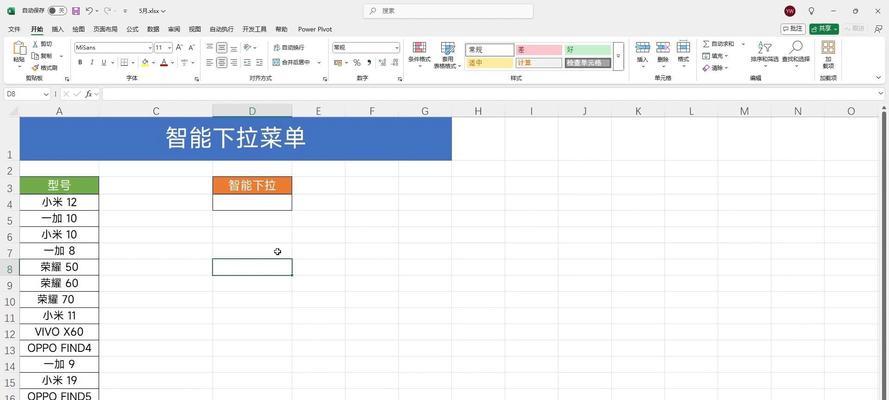The image size is (889, 400).
Task: Toggle the AutoSave (自动保存) switch
Action: [57, 11]
